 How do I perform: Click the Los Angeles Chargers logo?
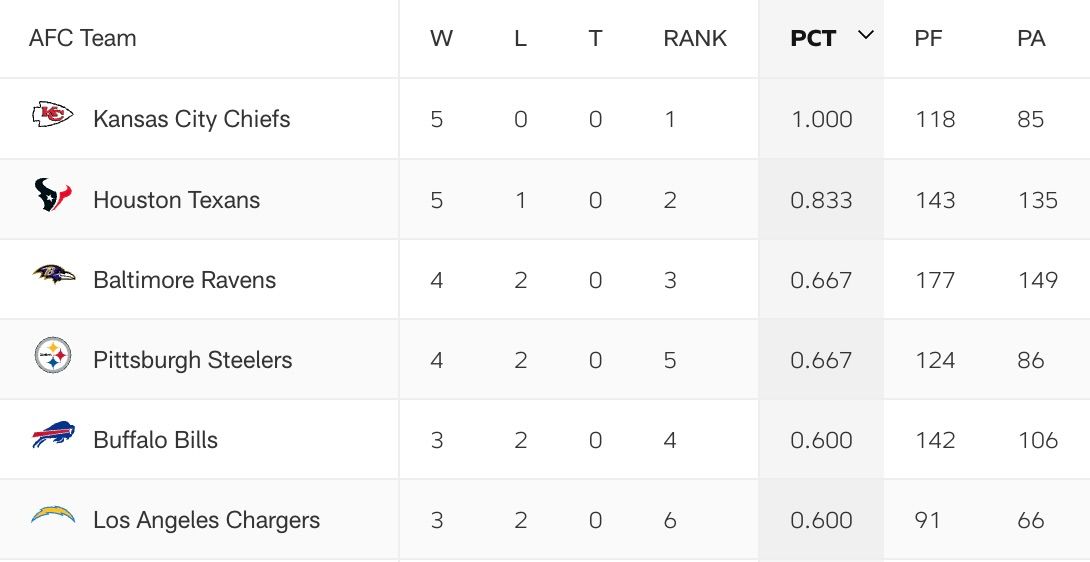click(x=53, y=515)
